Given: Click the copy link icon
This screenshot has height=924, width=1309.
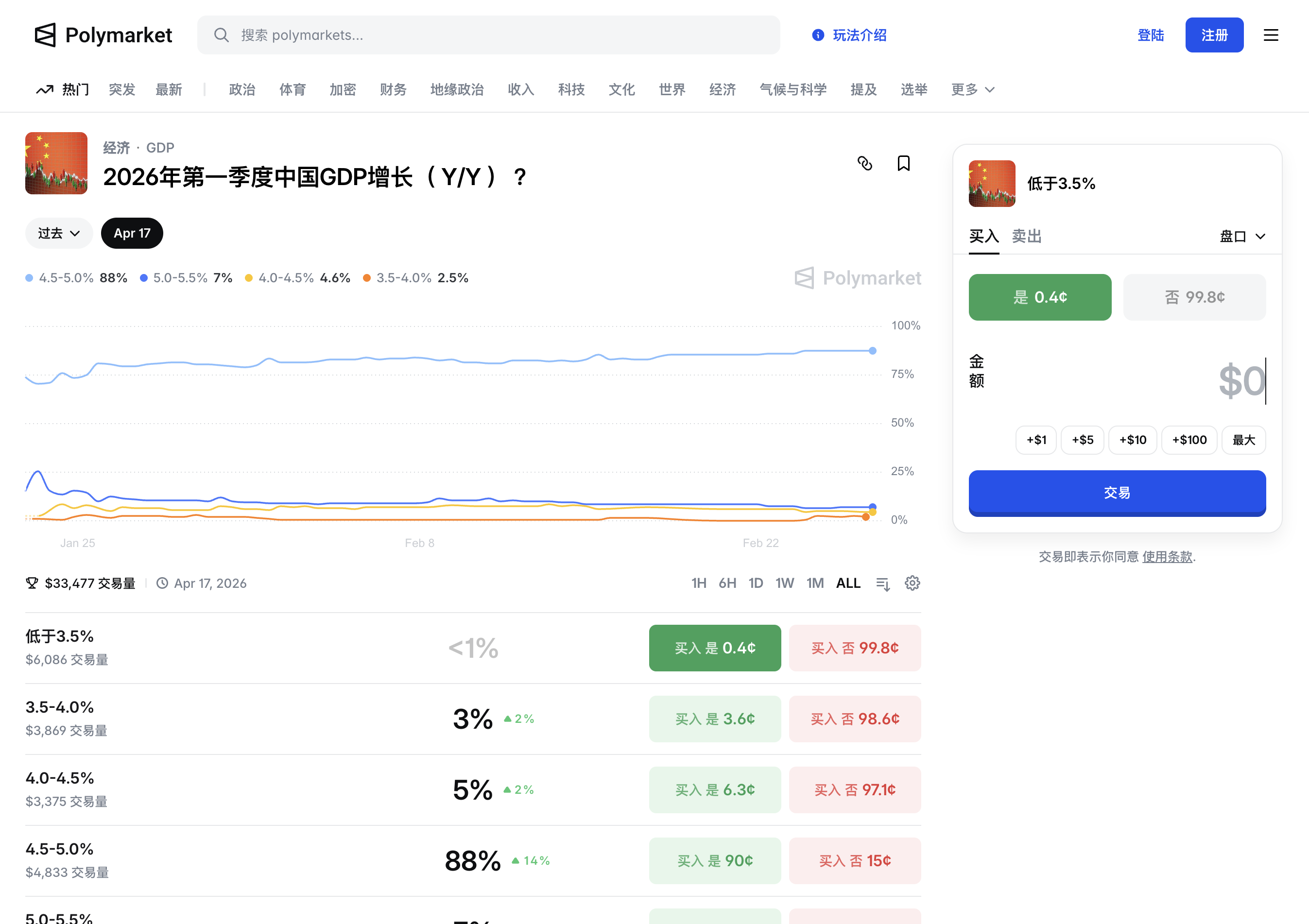Looking at the screenshot, I should point(864,164).
